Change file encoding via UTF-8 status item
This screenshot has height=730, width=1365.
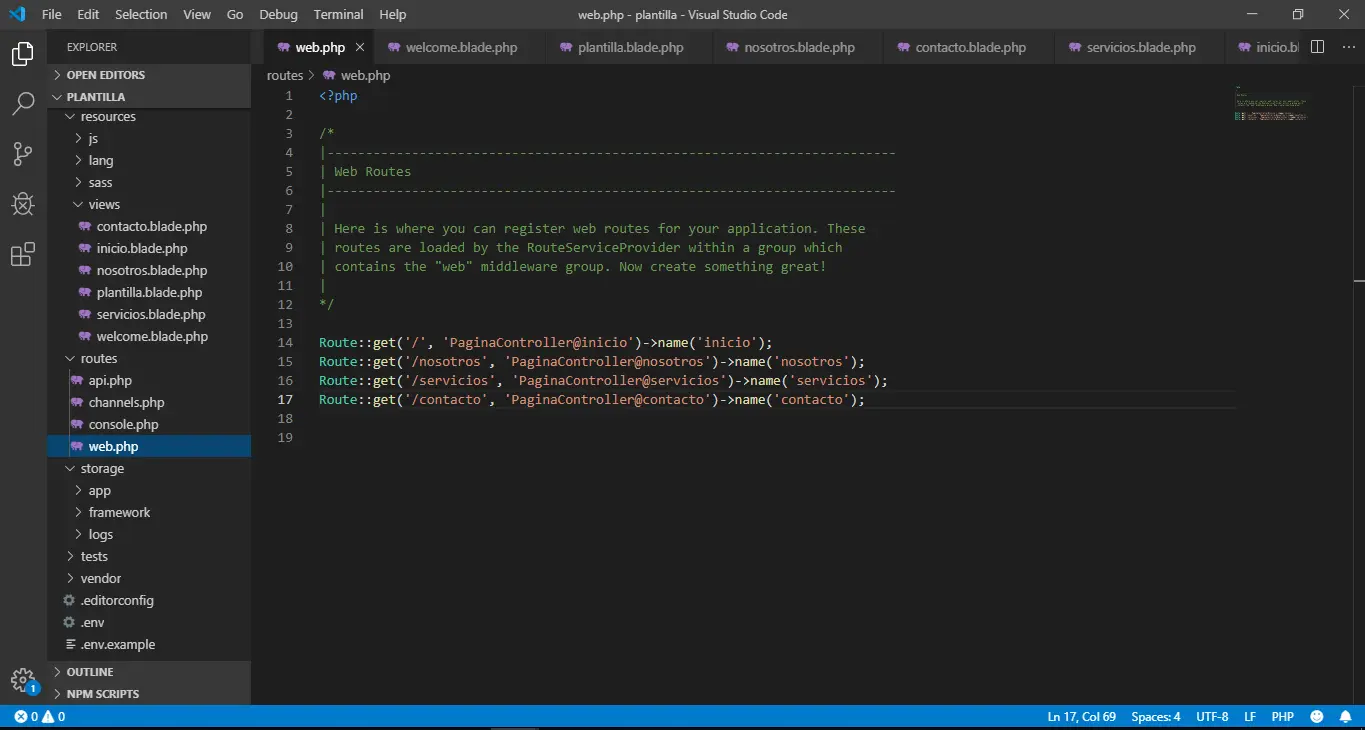pos(1212,716)
